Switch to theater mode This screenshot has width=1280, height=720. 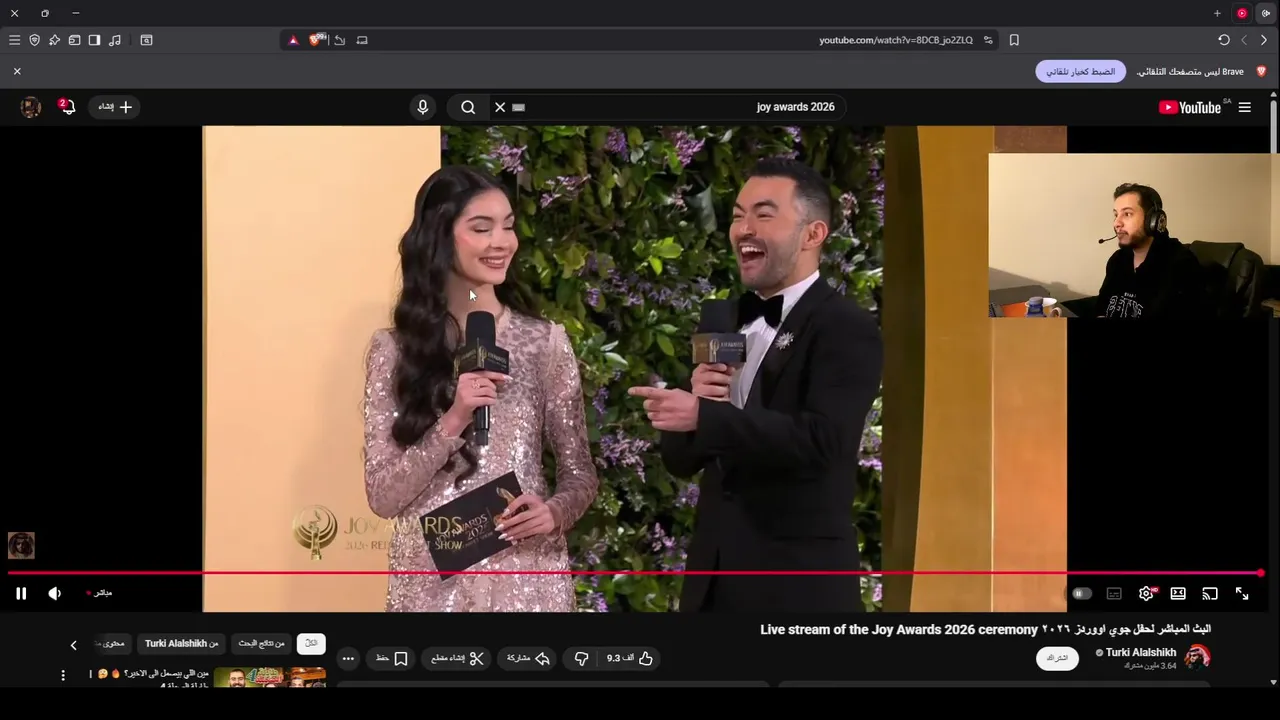(x=1178, y=594)
